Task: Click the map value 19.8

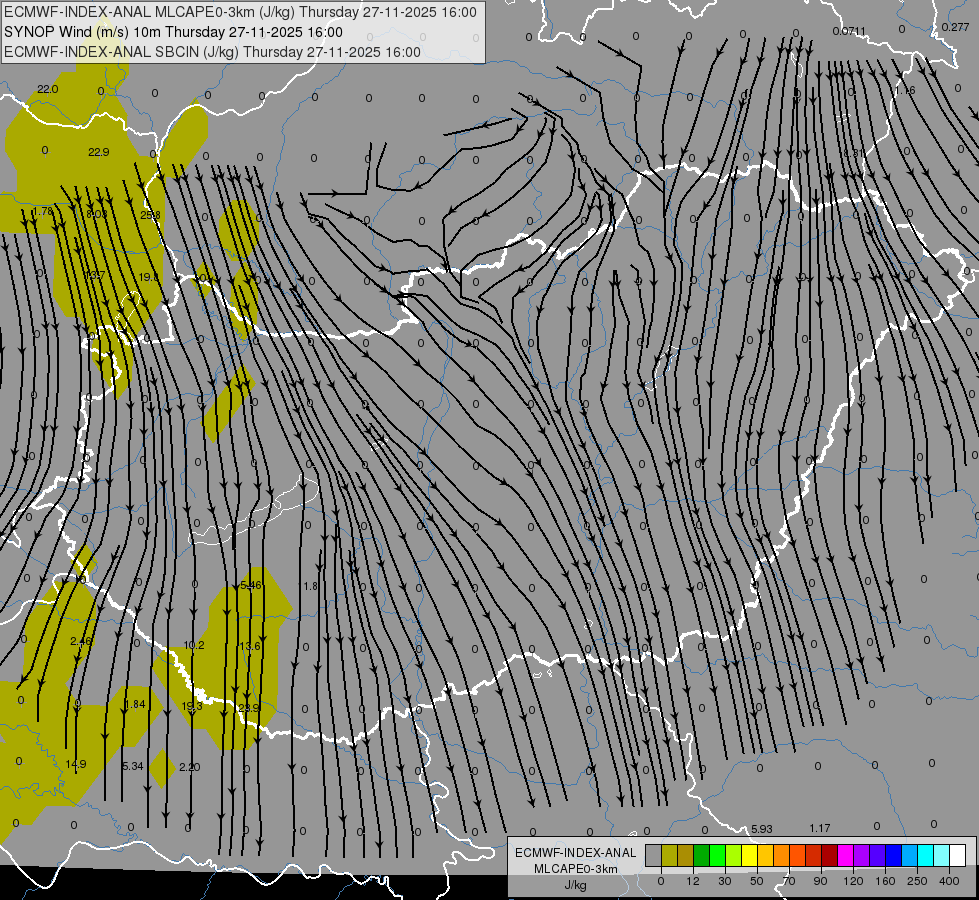Action: point(149,277)
